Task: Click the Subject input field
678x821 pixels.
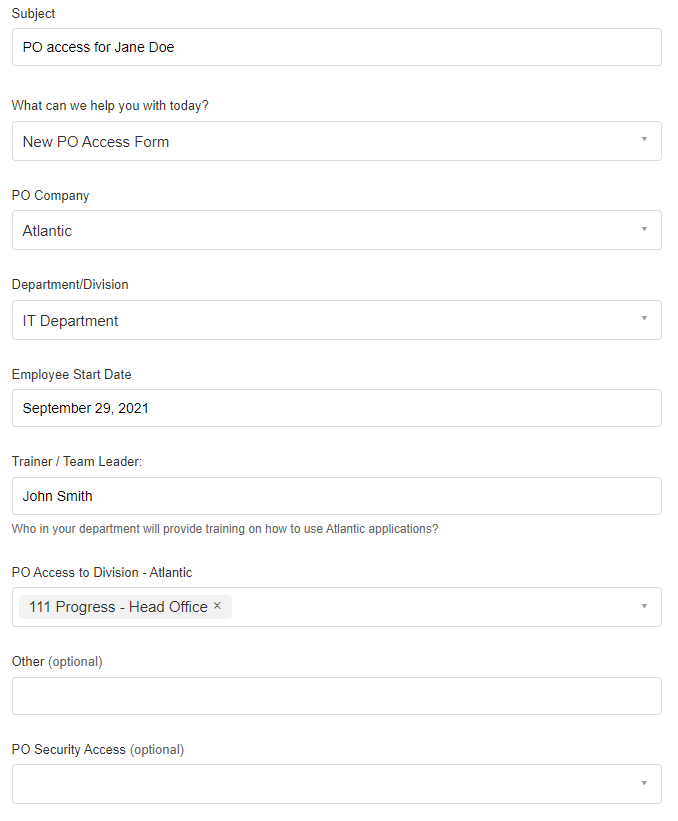Action: 336,47
